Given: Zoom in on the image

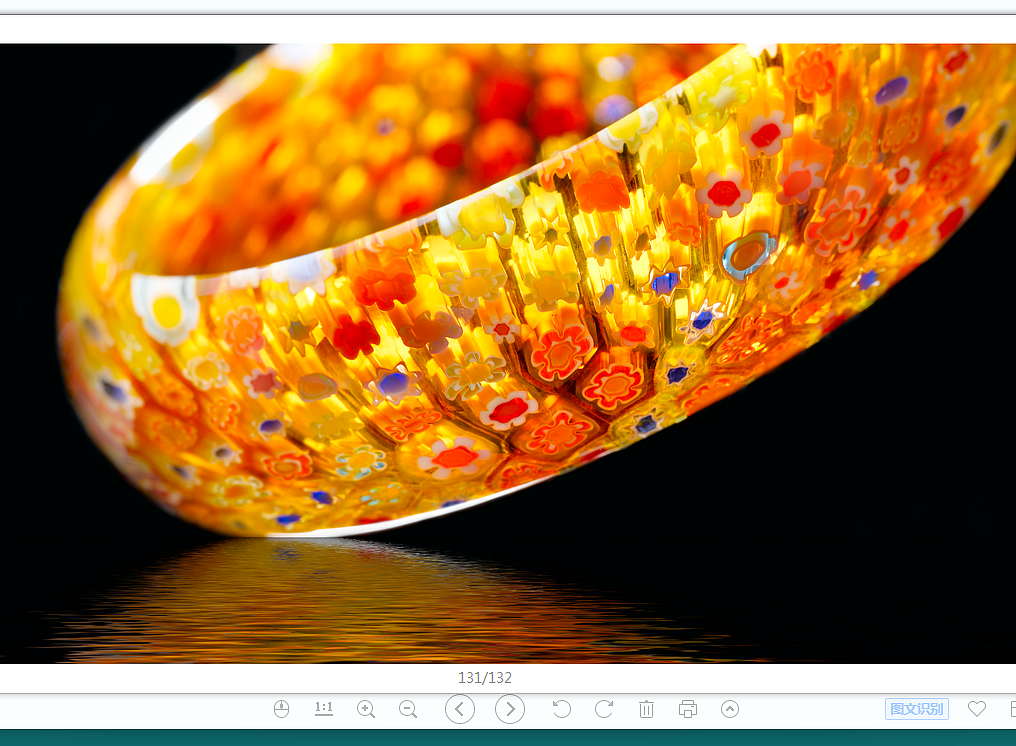Looking at the screenshot, I should (x=366, y=709).
